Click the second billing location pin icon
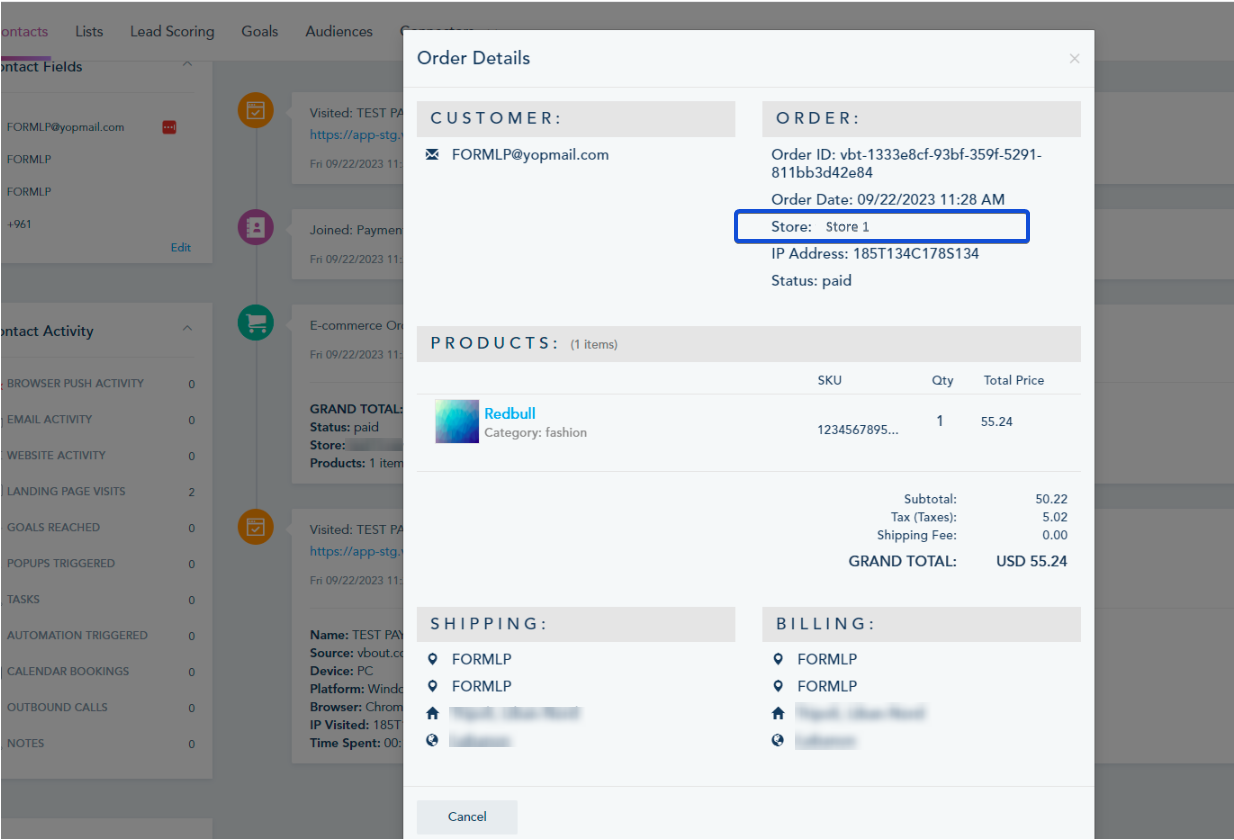The width and height of the screenshot is (1234, 840). pyautogui.click(x=778, y=687)
